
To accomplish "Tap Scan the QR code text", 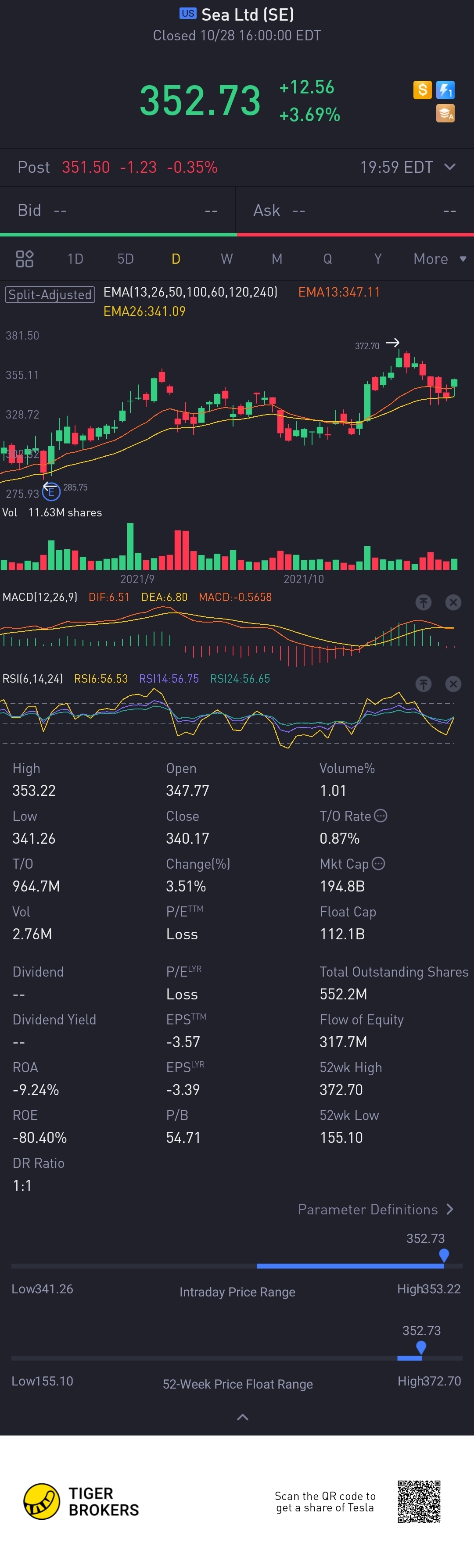I will click(325, 1502).
